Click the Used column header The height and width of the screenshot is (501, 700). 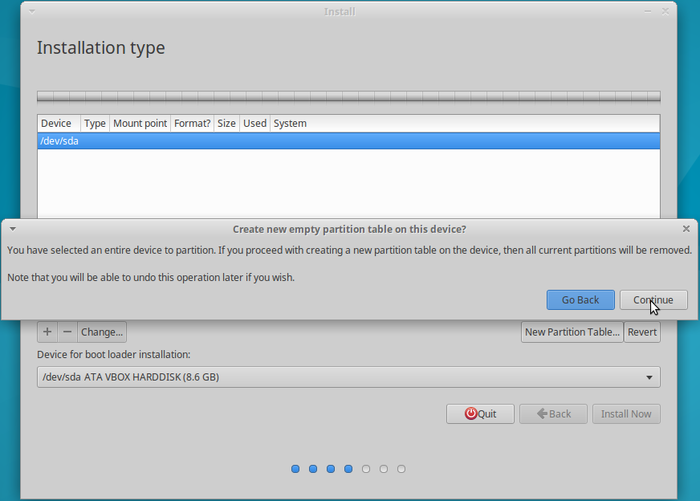(x=254, y=123)
